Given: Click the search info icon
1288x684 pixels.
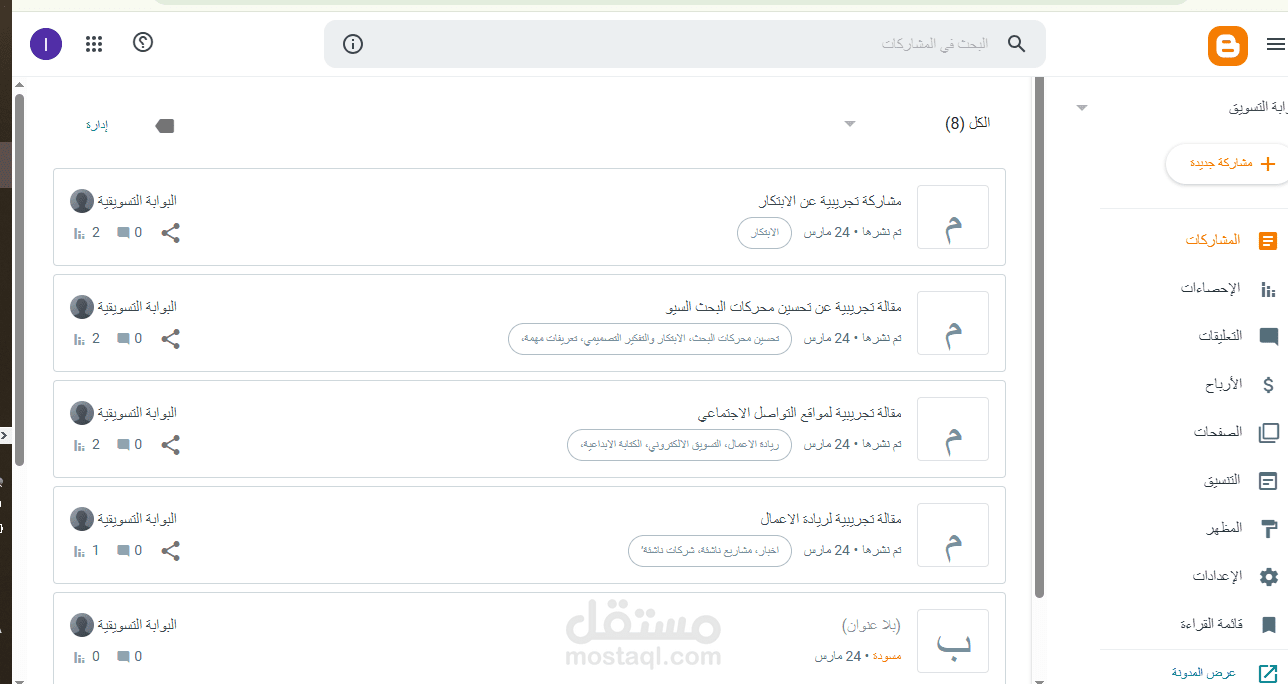Looking at the screenshot, I should tap(352, 44).
